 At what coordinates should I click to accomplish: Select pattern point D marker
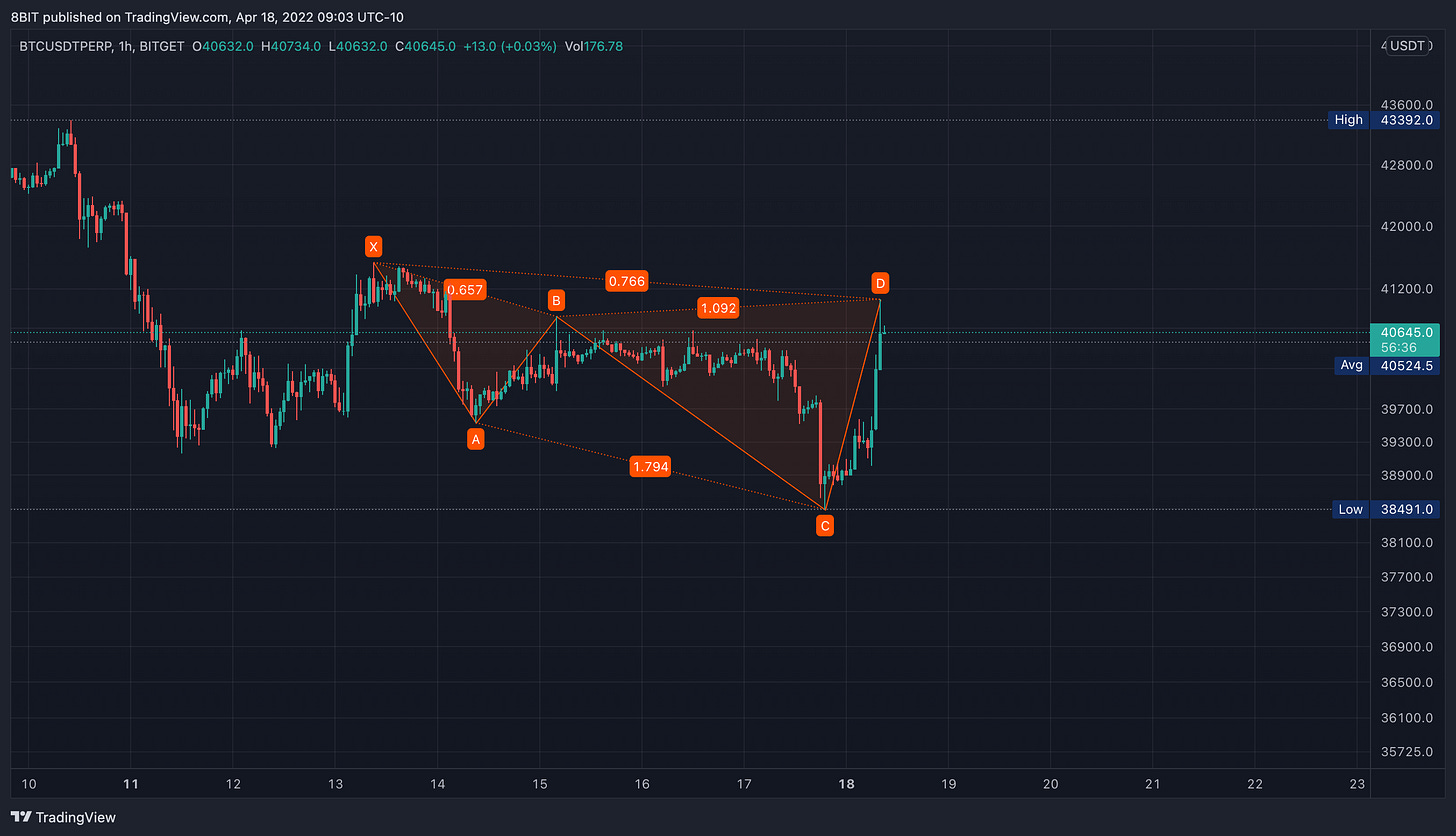pos(880,283)
